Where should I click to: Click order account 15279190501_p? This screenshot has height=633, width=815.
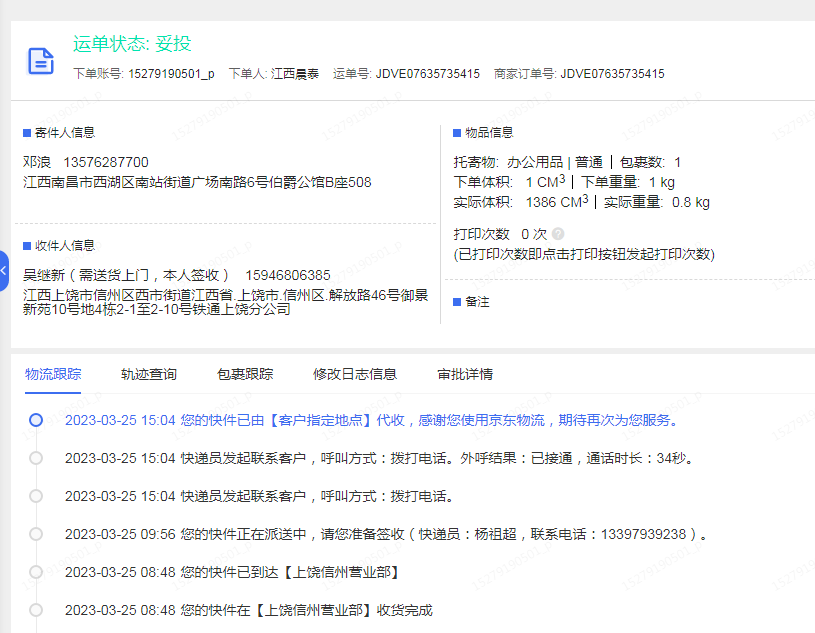click(x=171, y=74)
